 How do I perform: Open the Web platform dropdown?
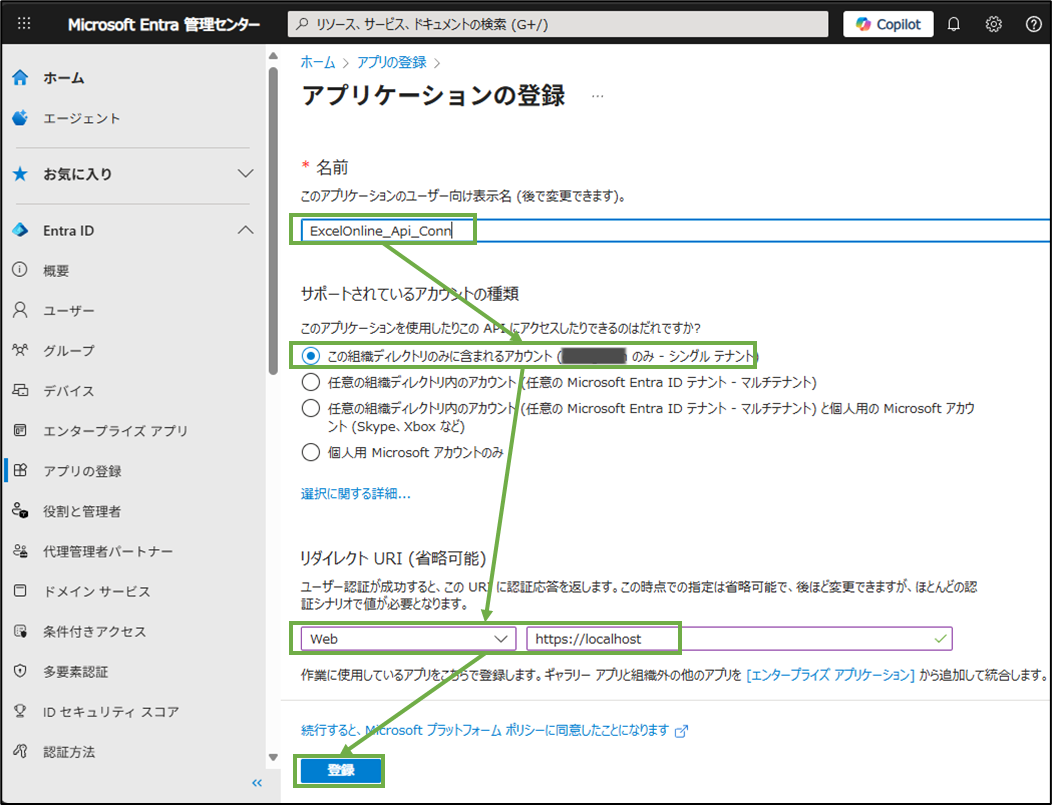click(408, 639)
